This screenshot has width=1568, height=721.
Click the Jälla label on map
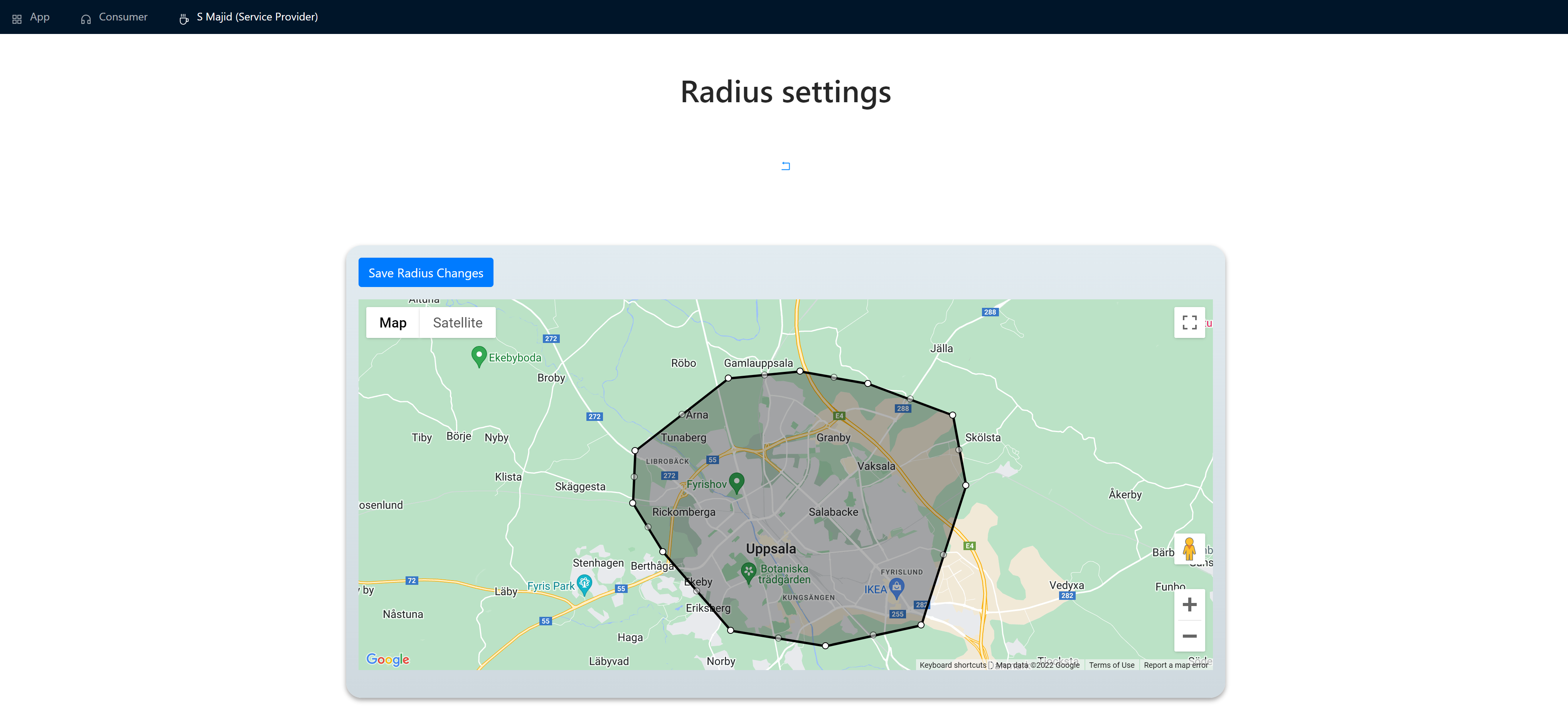941,348
